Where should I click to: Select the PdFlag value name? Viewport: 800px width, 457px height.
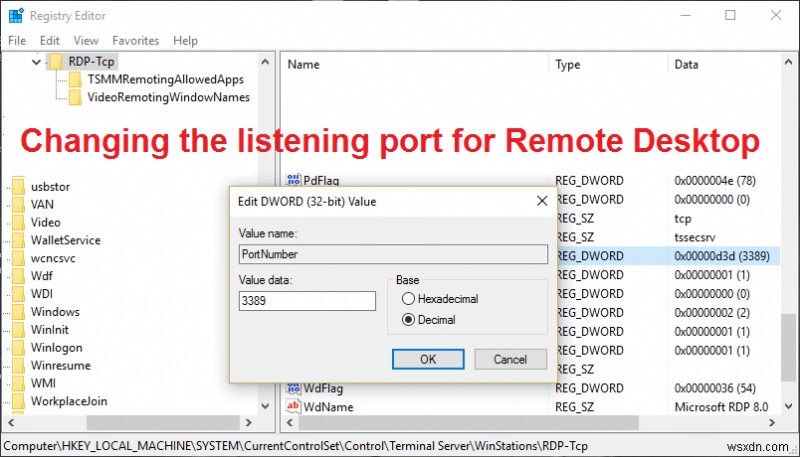(x=321, y=180)
